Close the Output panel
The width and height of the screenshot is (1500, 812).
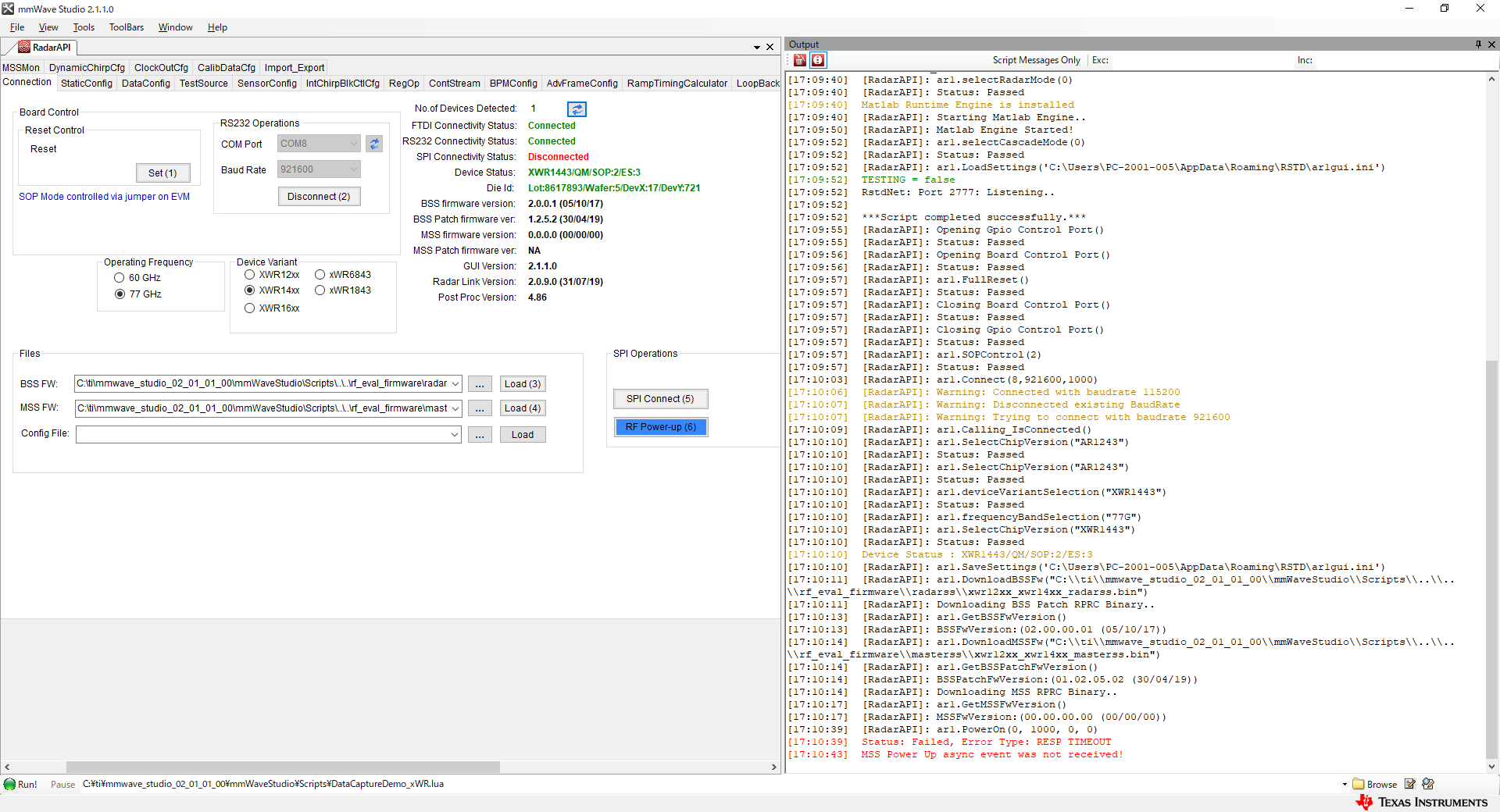(x=1491, y=45)
